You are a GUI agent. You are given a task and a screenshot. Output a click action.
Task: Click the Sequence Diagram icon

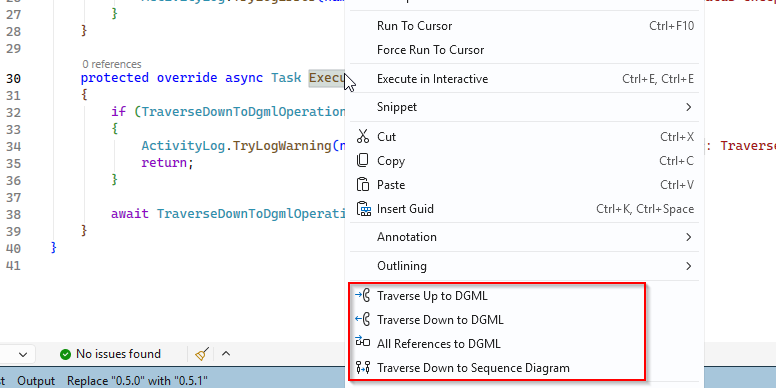tap(363, 367)
